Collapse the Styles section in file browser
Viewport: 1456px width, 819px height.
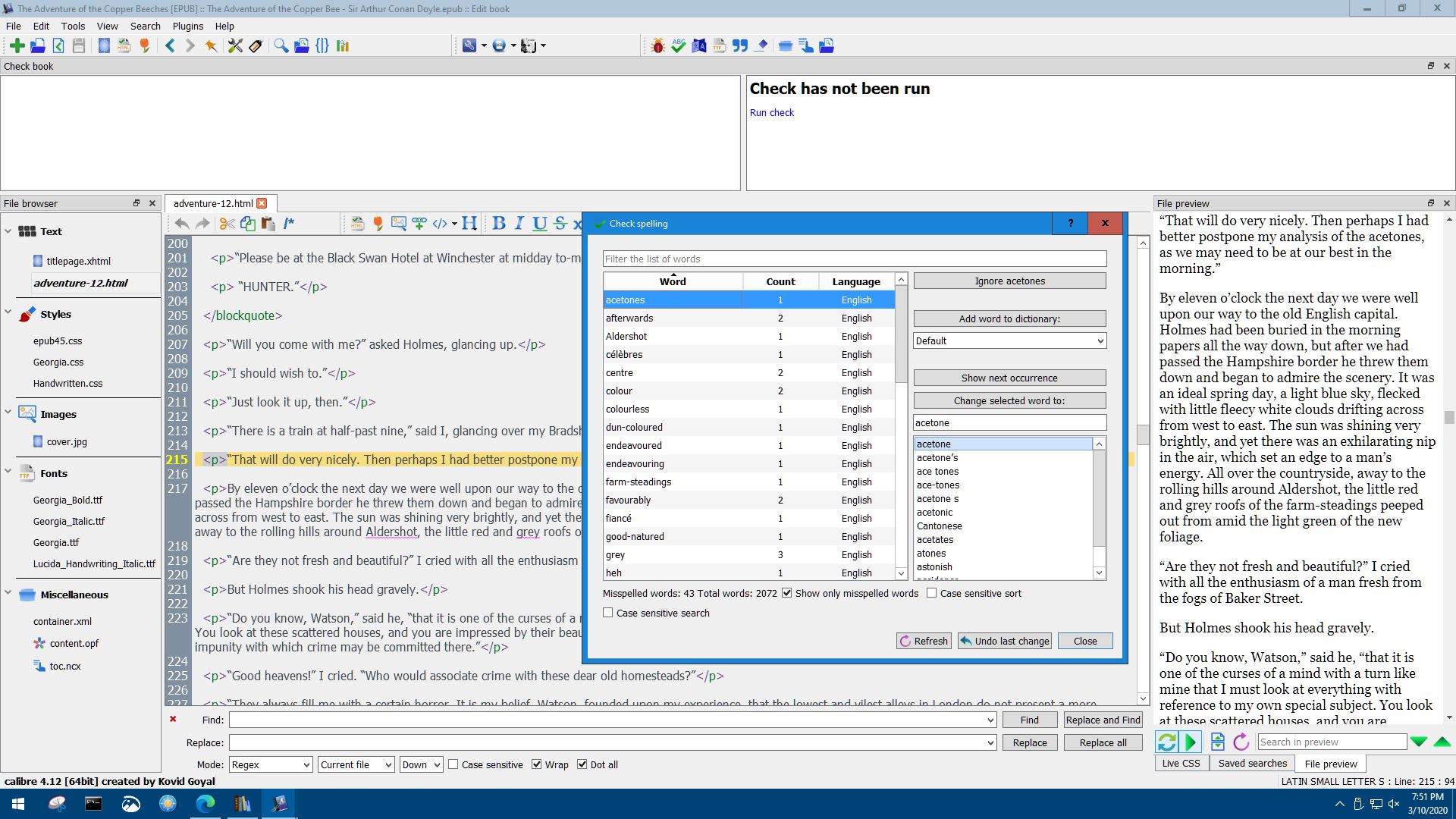coord(8,314)
